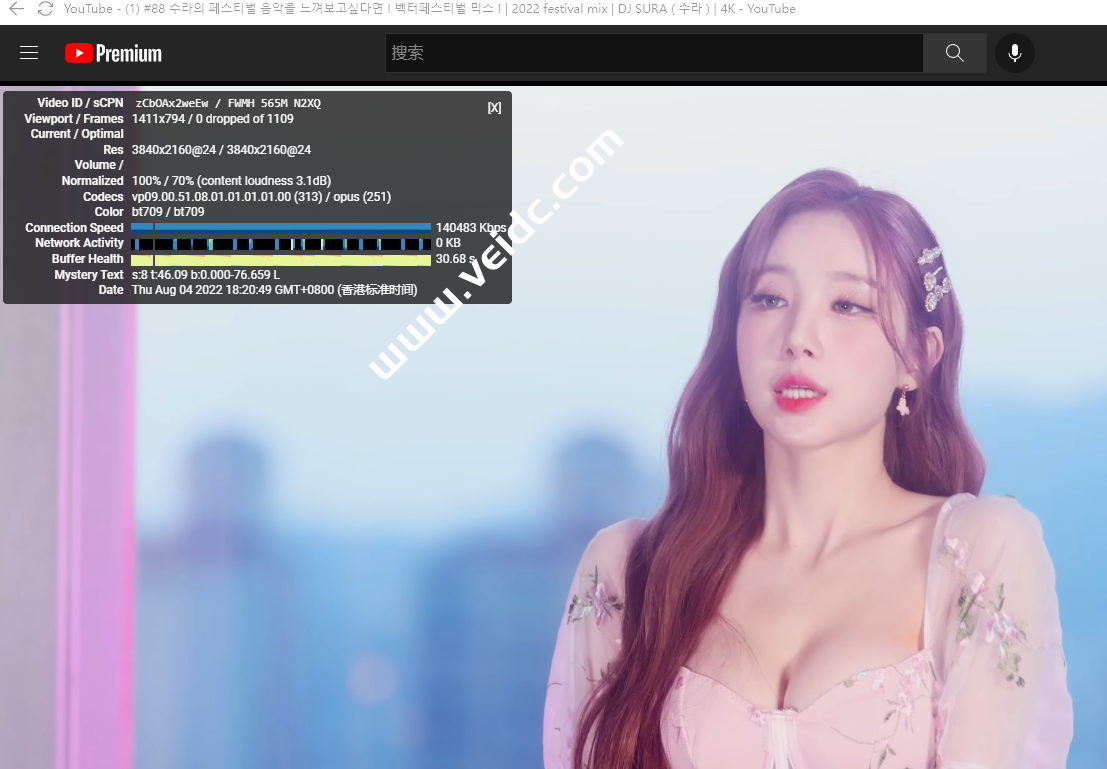1107x769 pixels.
Task: Click the Codecs vp09 value text
Action: pyautogui.click(x=261, y=196)
